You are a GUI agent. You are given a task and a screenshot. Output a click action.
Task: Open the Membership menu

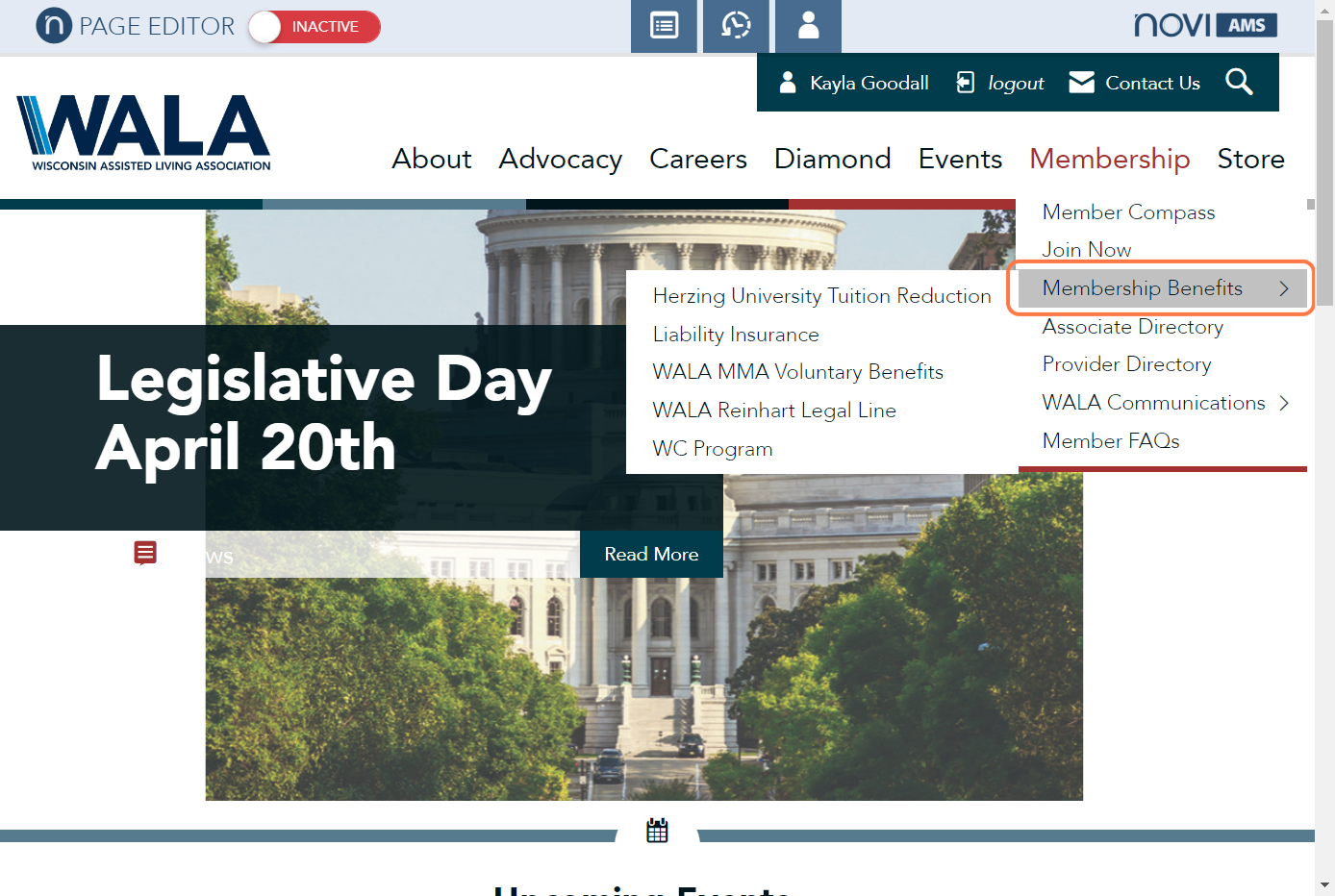(1110, 160)
